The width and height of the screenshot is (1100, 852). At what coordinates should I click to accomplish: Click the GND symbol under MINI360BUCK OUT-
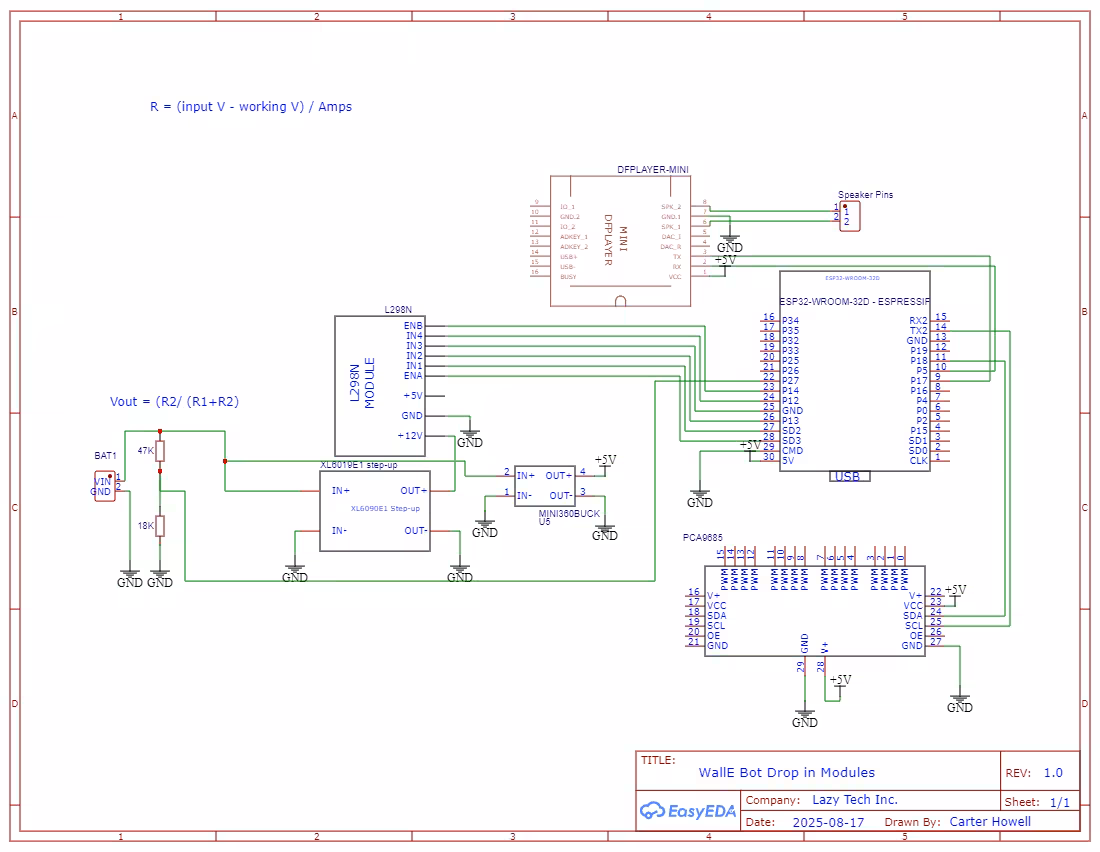pos(605,531)
